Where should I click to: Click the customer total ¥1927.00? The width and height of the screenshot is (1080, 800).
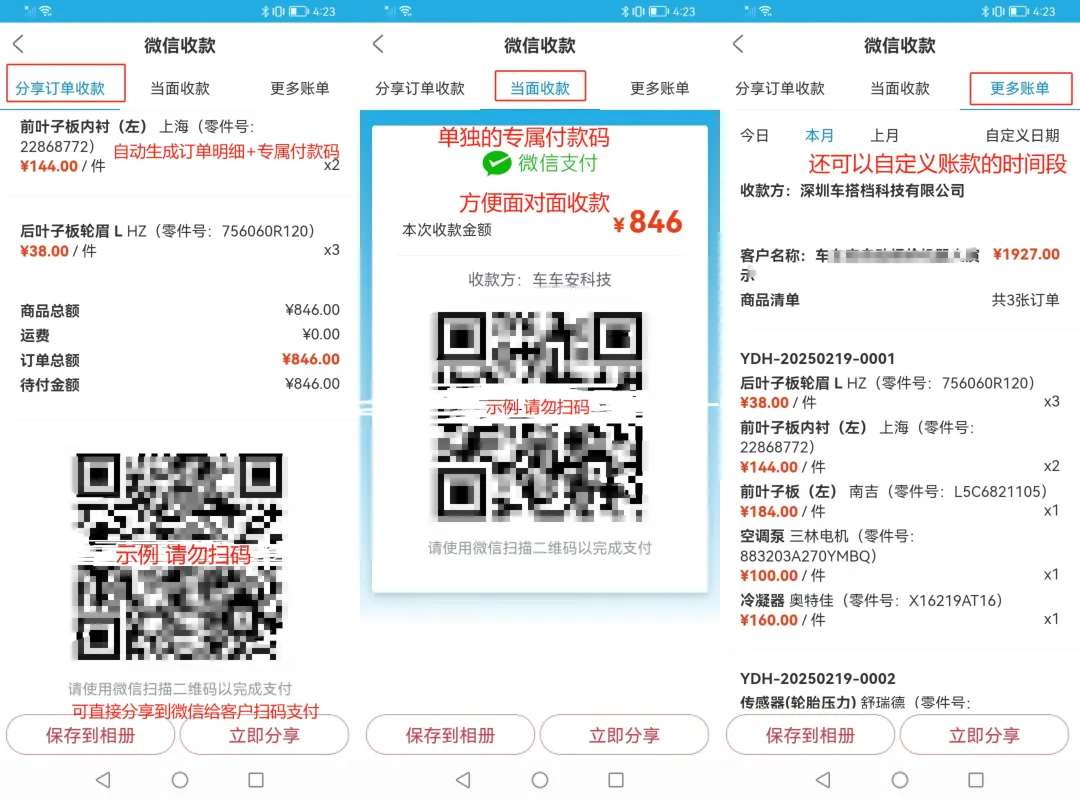coord(1026,254)
